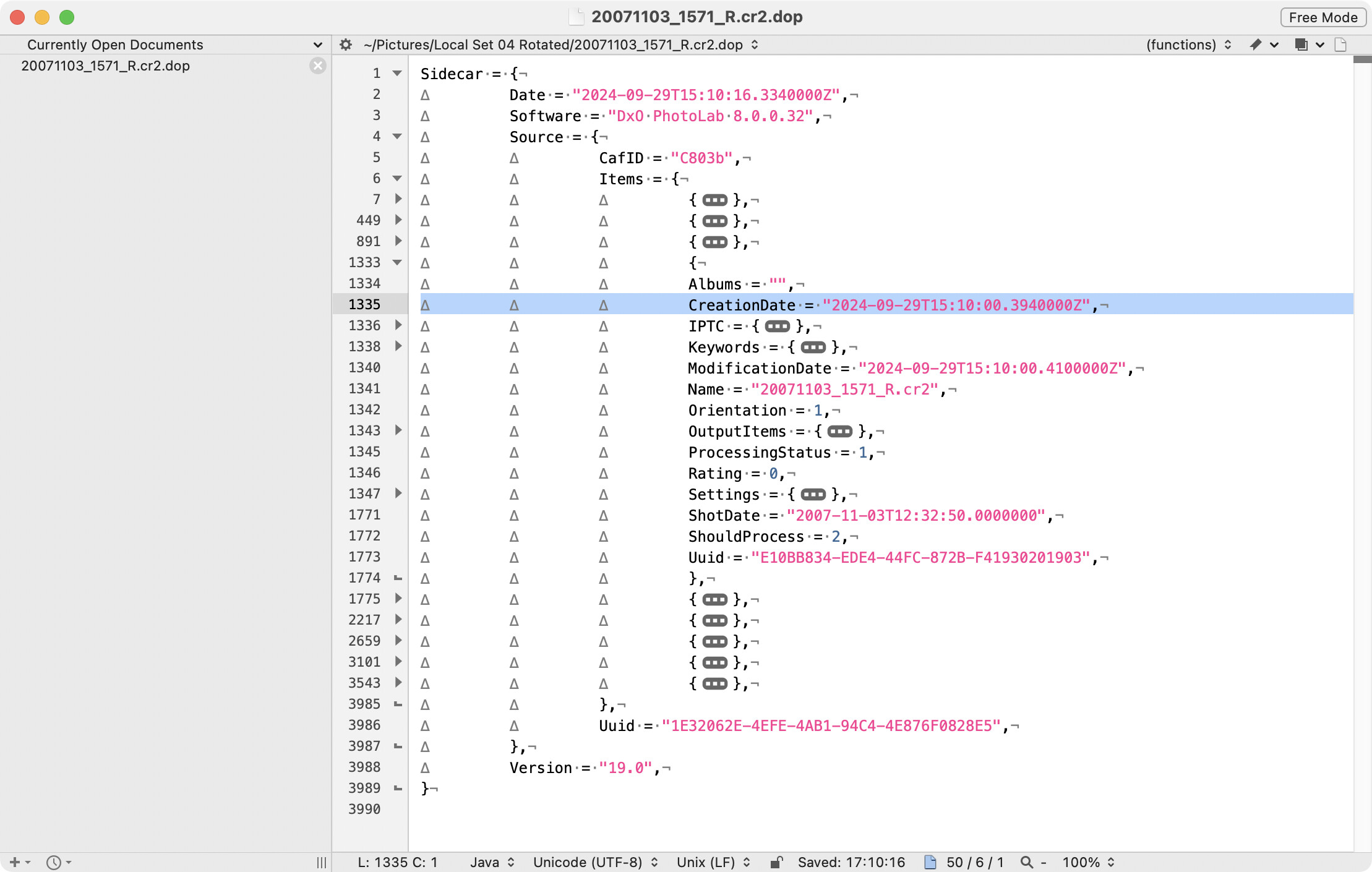Expand the folded block at line 7
The height and width of the screenshot is (872, 1372).
pyautogui.click(x=398, y=199)
